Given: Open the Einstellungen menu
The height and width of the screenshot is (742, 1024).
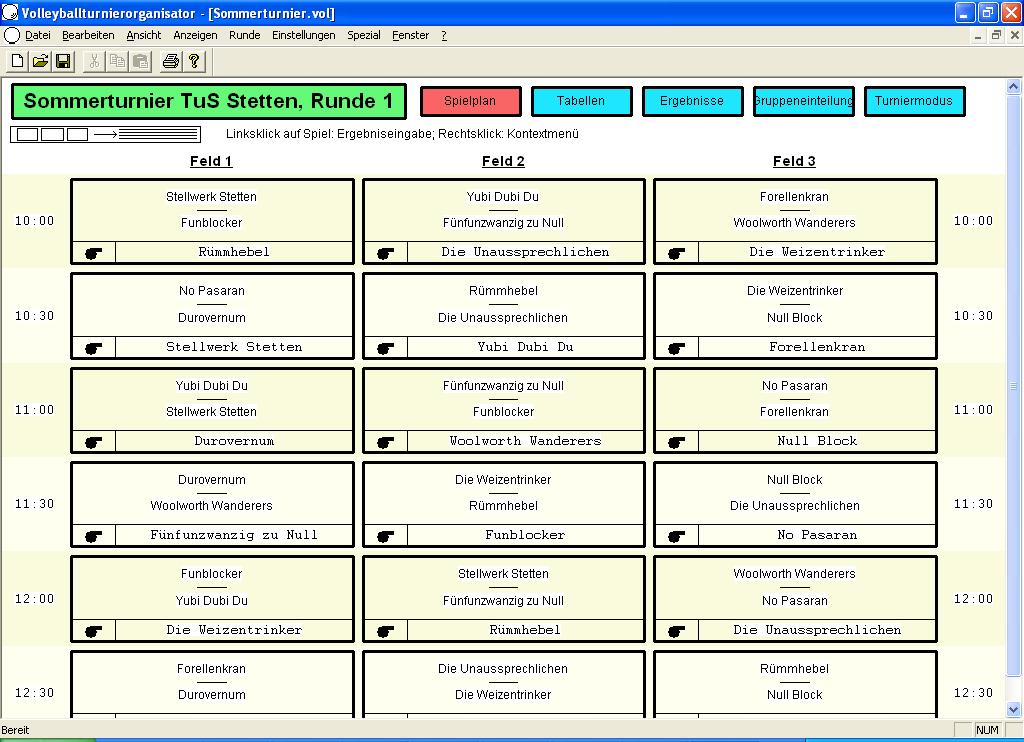Looking at the screenshot, I should (x=303, y=35).
